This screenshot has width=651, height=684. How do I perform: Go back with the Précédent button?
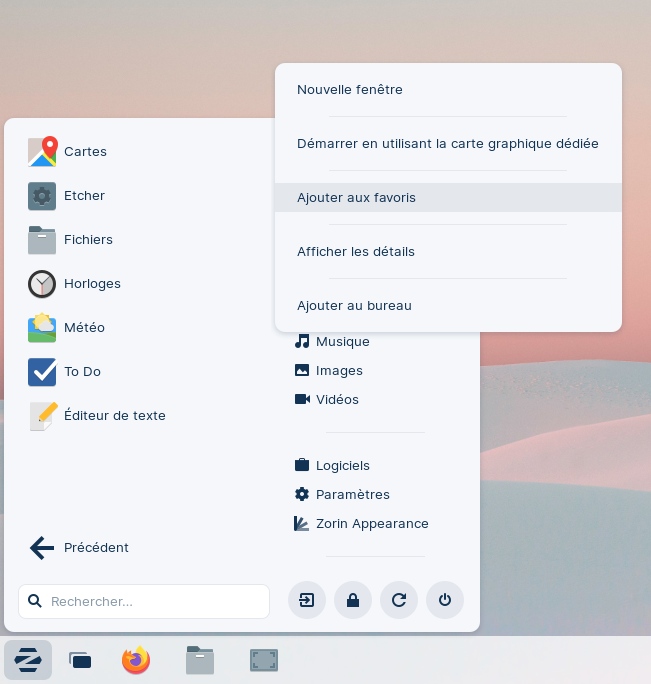coord(80,548)
